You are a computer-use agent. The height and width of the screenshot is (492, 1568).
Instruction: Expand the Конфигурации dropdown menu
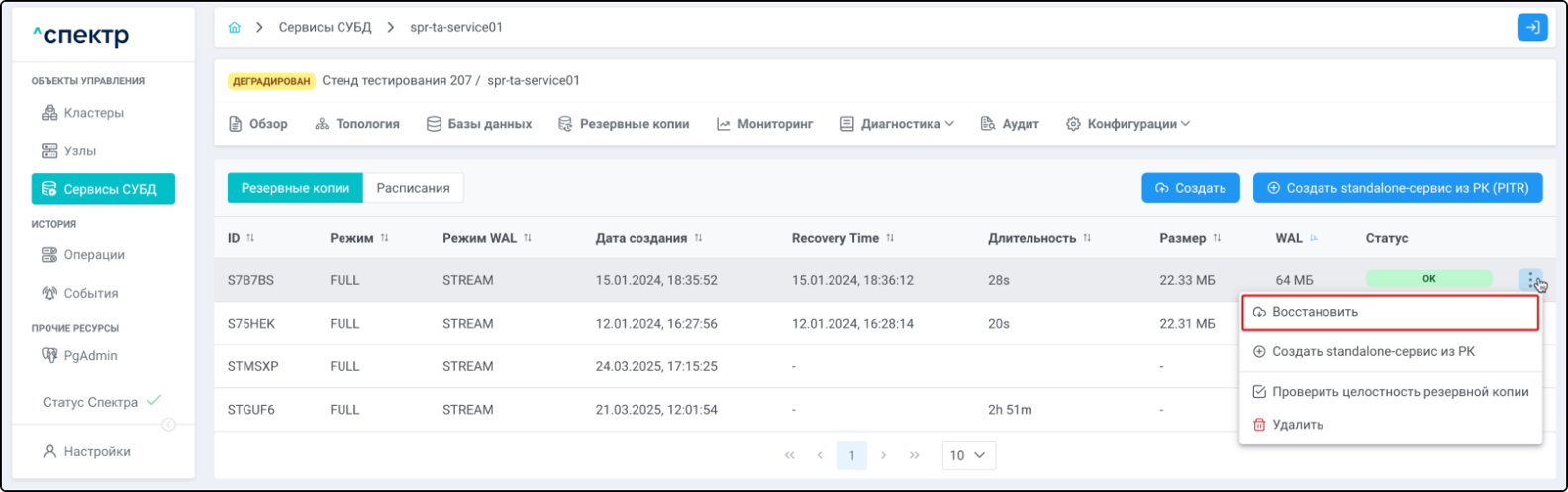click(1127, 124)
